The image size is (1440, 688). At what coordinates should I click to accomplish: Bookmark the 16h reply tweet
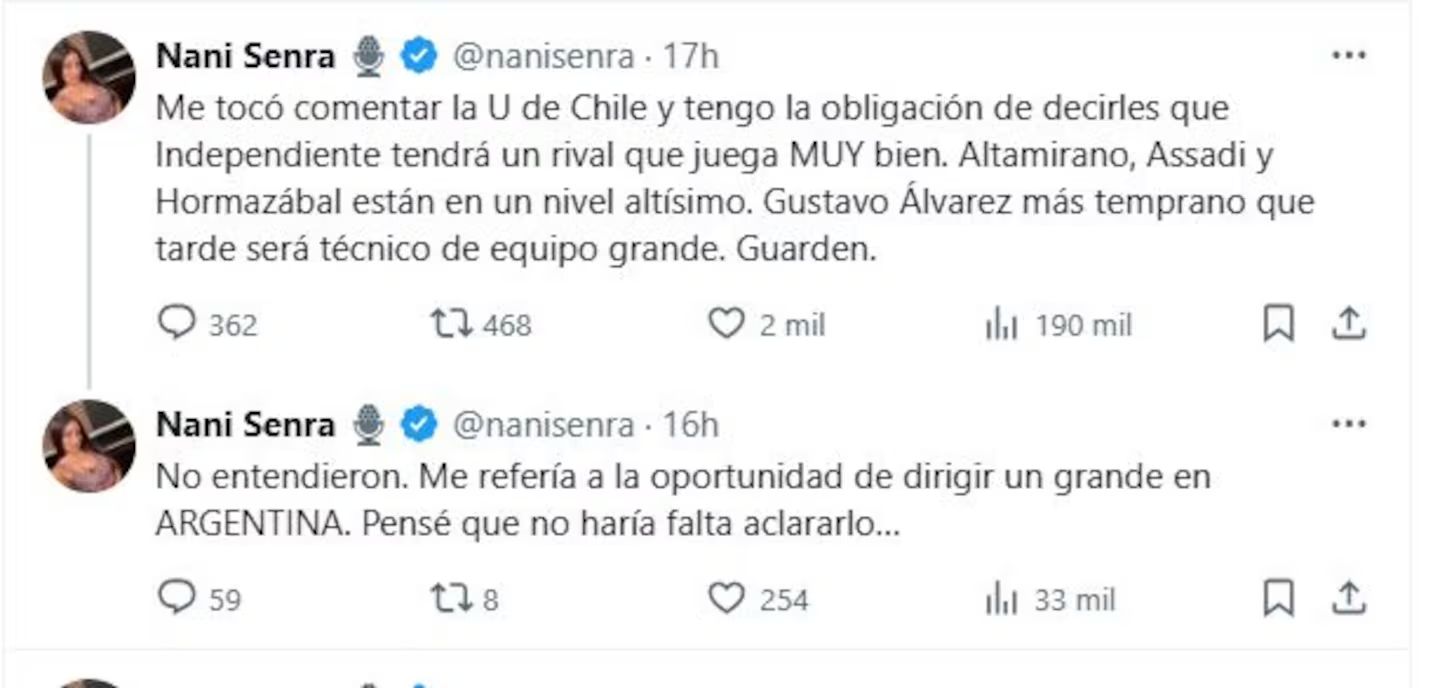click(x=1279, y=598)
